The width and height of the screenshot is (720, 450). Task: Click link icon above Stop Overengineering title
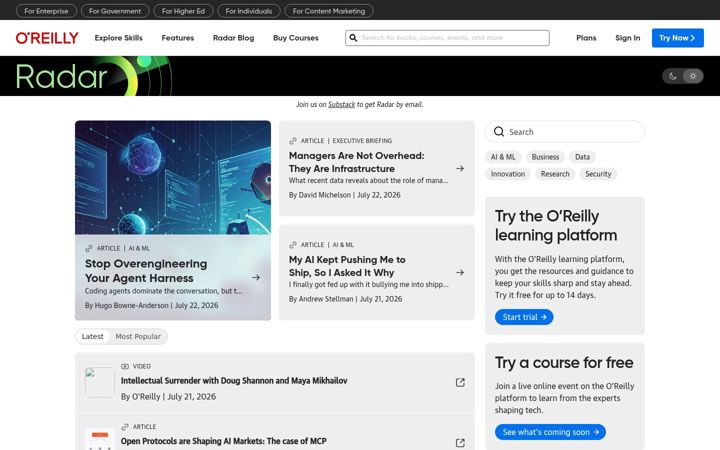[x=89, y=248]
